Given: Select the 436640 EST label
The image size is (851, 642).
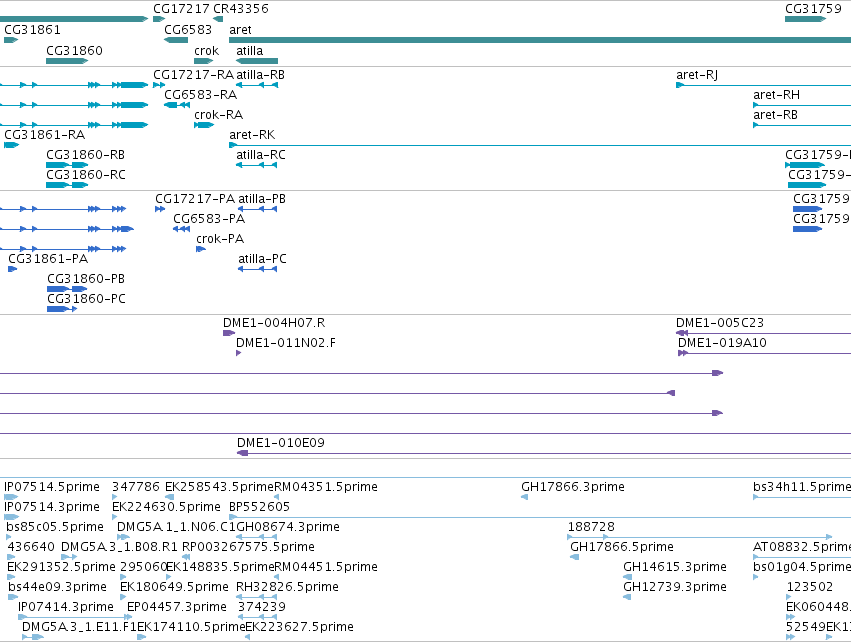Looking at the screenshot, I should coord(31,546).
